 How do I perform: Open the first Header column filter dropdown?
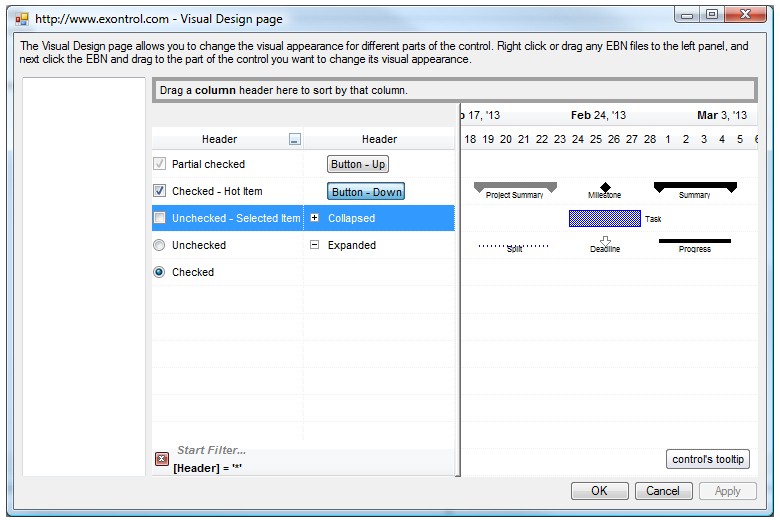tap(294, 140)
